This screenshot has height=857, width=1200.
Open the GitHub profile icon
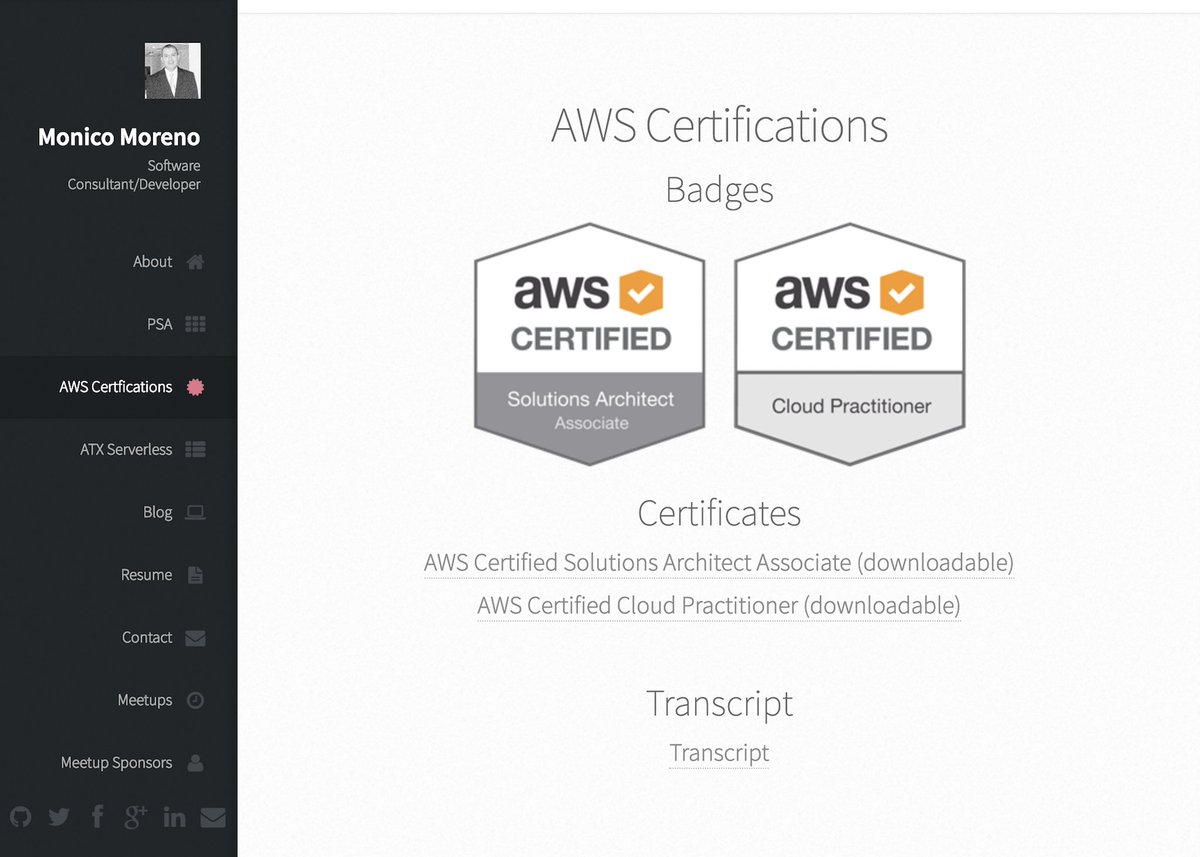(21, 817)
